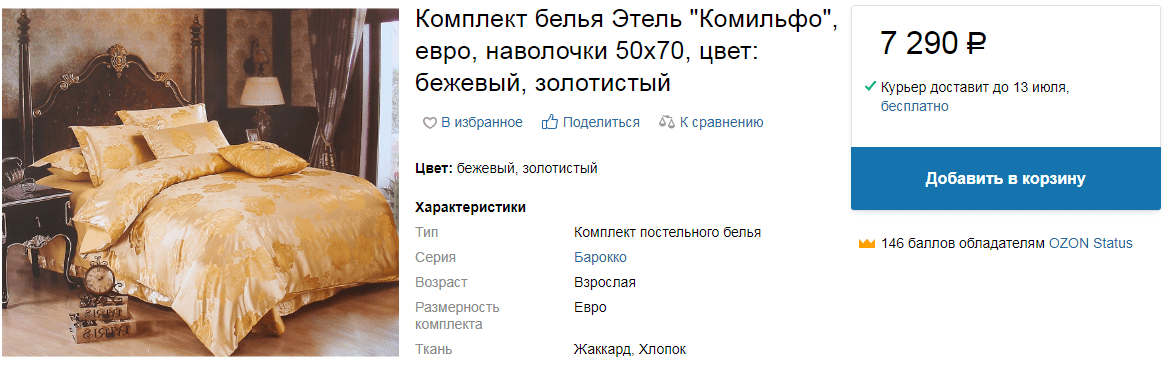1168x367 pixels.
Task: Open the 'Поделиться' share link
Action: coord(601,122)
